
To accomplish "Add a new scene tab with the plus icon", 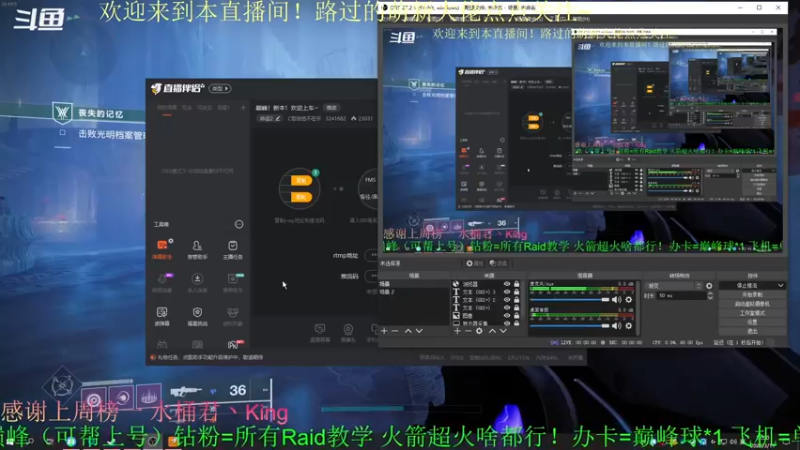I will click(x=243, y=108).
